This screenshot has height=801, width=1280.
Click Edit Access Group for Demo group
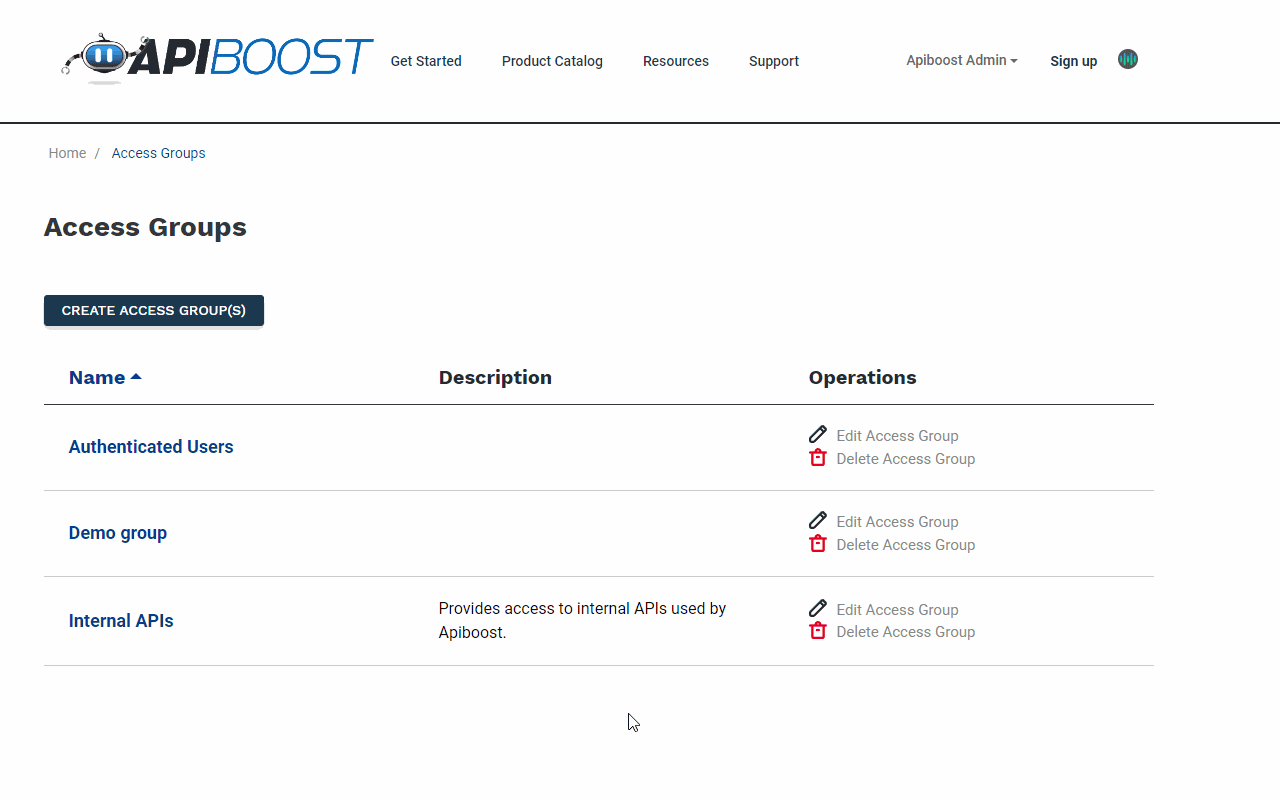[x=897, y=521]
